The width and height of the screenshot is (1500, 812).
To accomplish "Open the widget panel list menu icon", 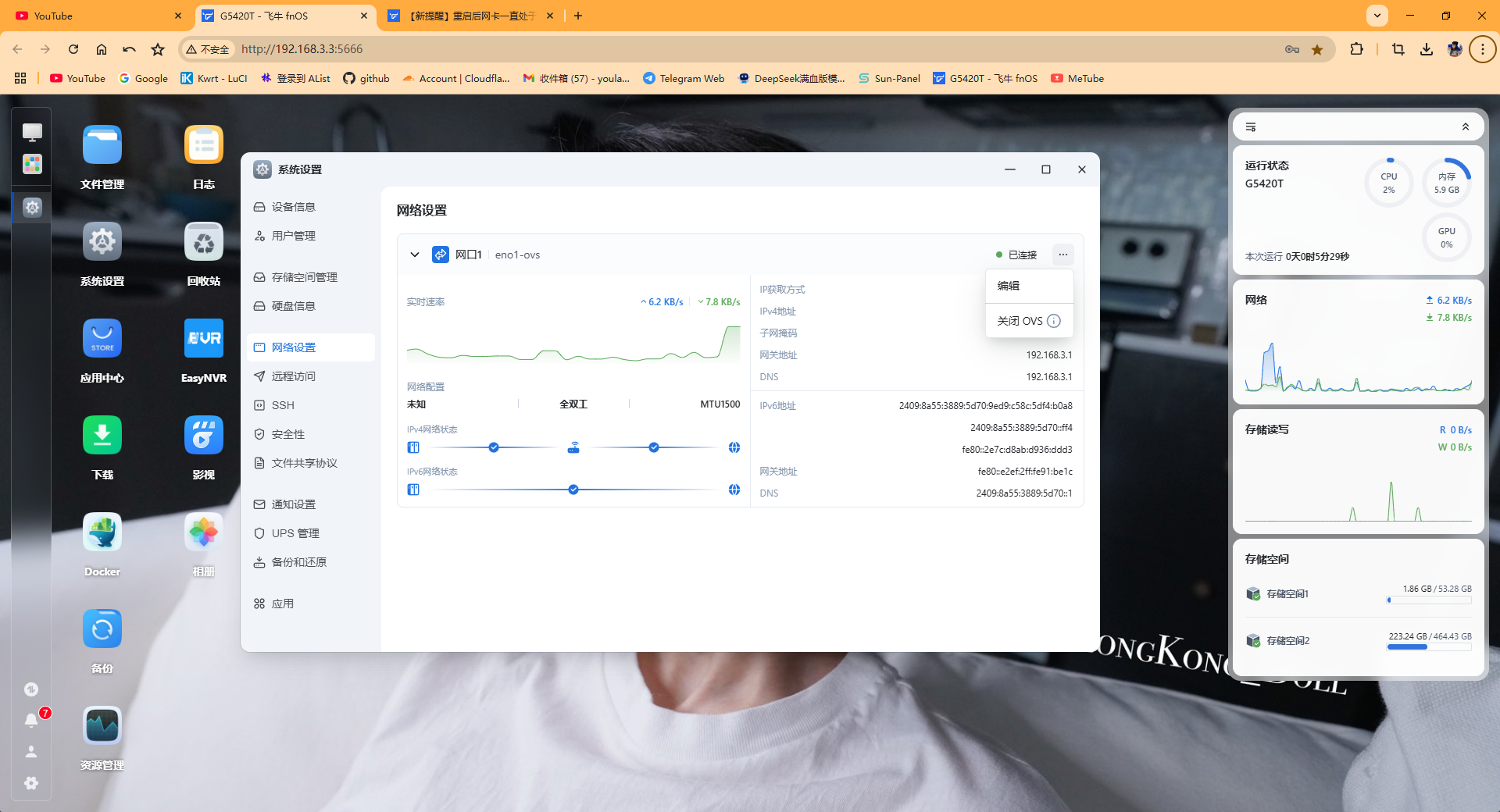I will tap(1251, 127).
